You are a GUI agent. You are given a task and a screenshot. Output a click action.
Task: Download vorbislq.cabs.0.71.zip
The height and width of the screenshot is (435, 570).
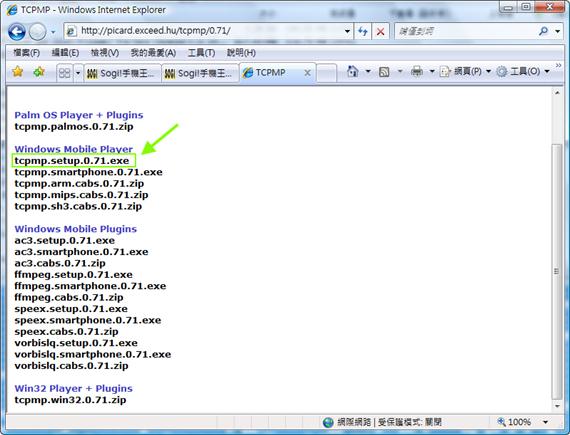coord(72,366)
